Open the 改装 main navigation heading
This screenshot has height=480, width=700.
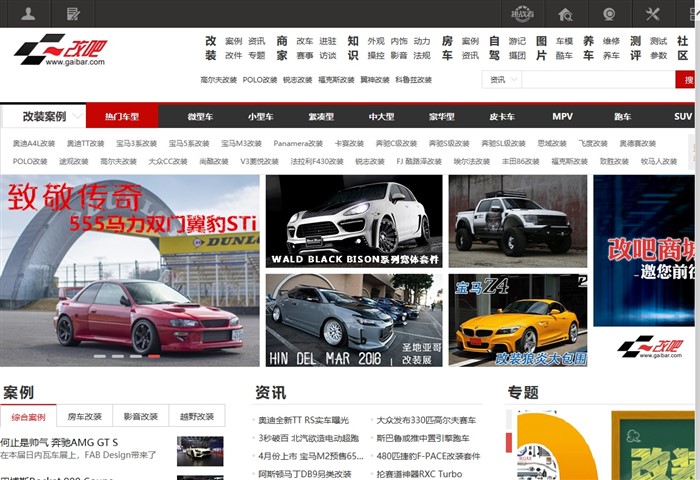211,48
